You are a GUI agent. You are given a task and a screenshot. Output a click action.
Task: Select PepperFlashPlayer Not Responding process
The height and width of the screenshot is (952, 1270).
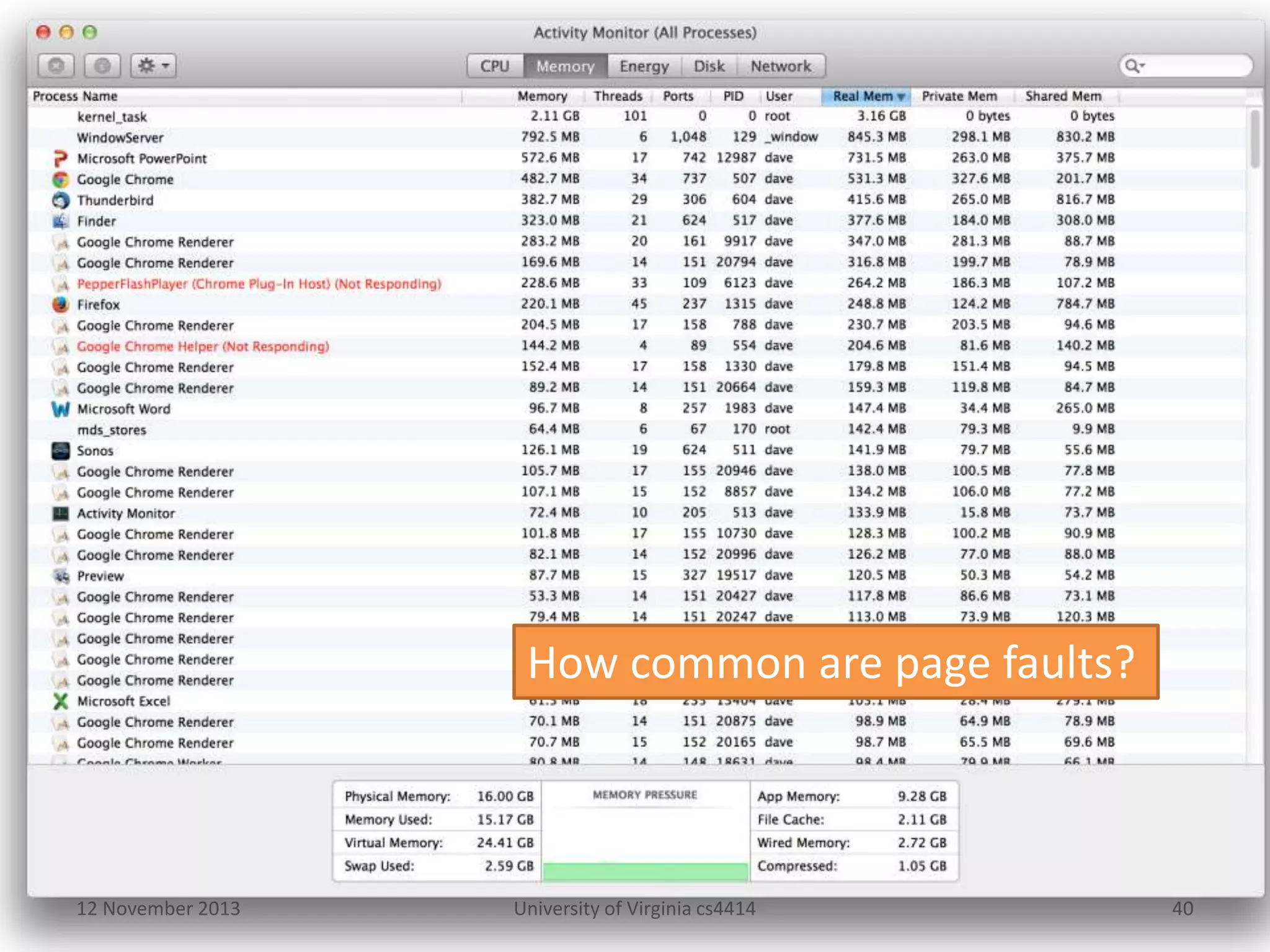click(259, 284)
